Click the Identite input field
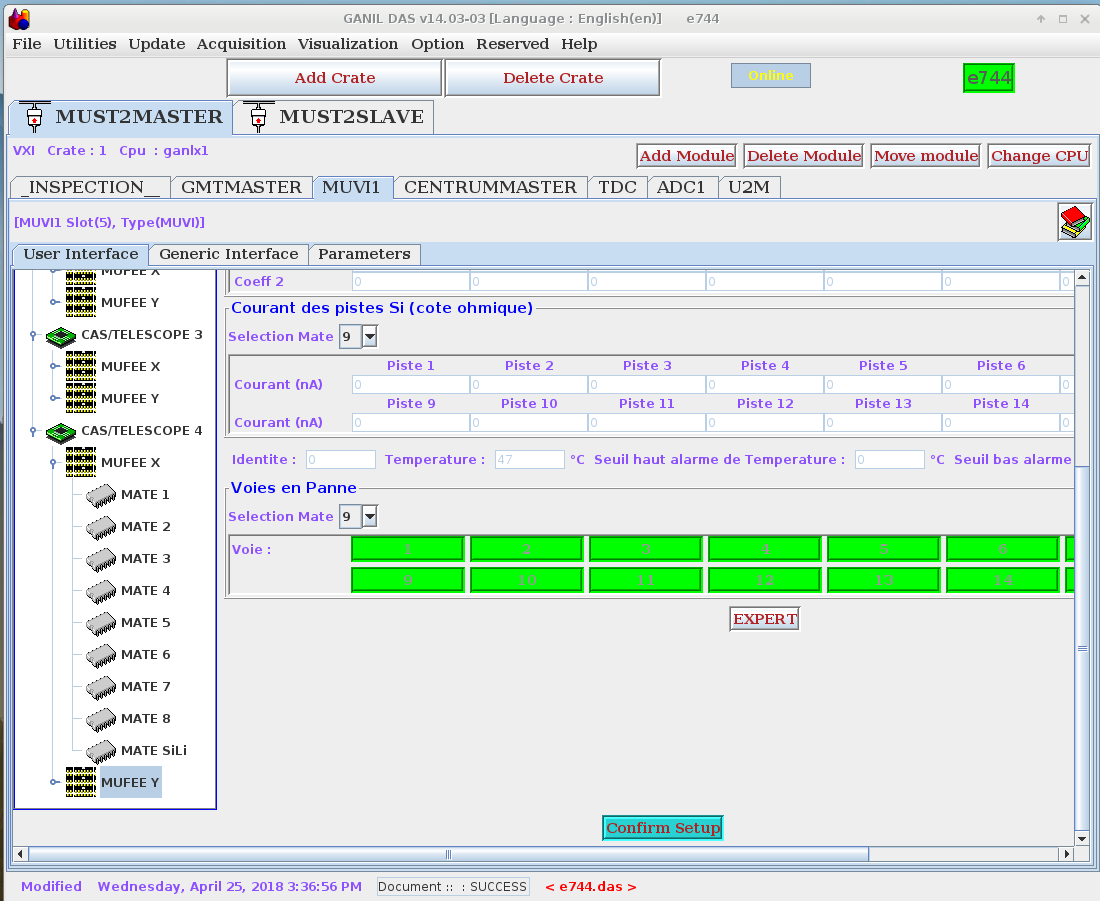Image resolution: width=1100 pixels, height=901 pixels. click(341, 460)
